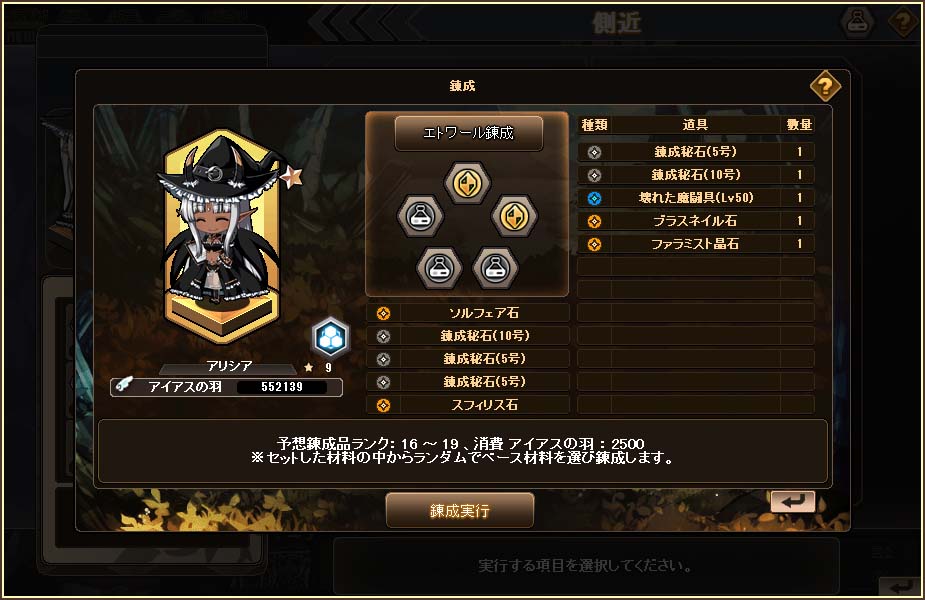Select the top gold material slot hexagon
The image size is (925, 600).
point(467,183)
